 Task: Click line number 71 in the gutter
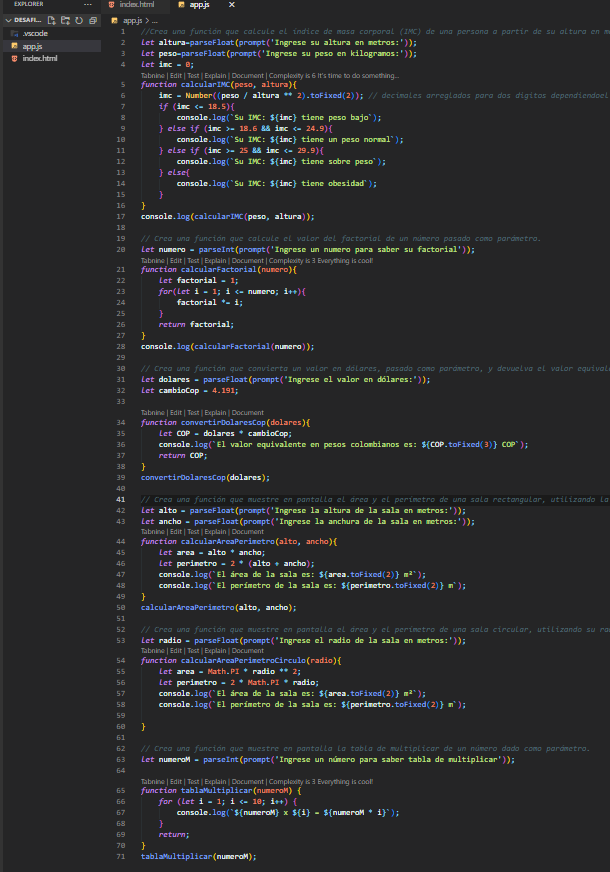point(121,856)
